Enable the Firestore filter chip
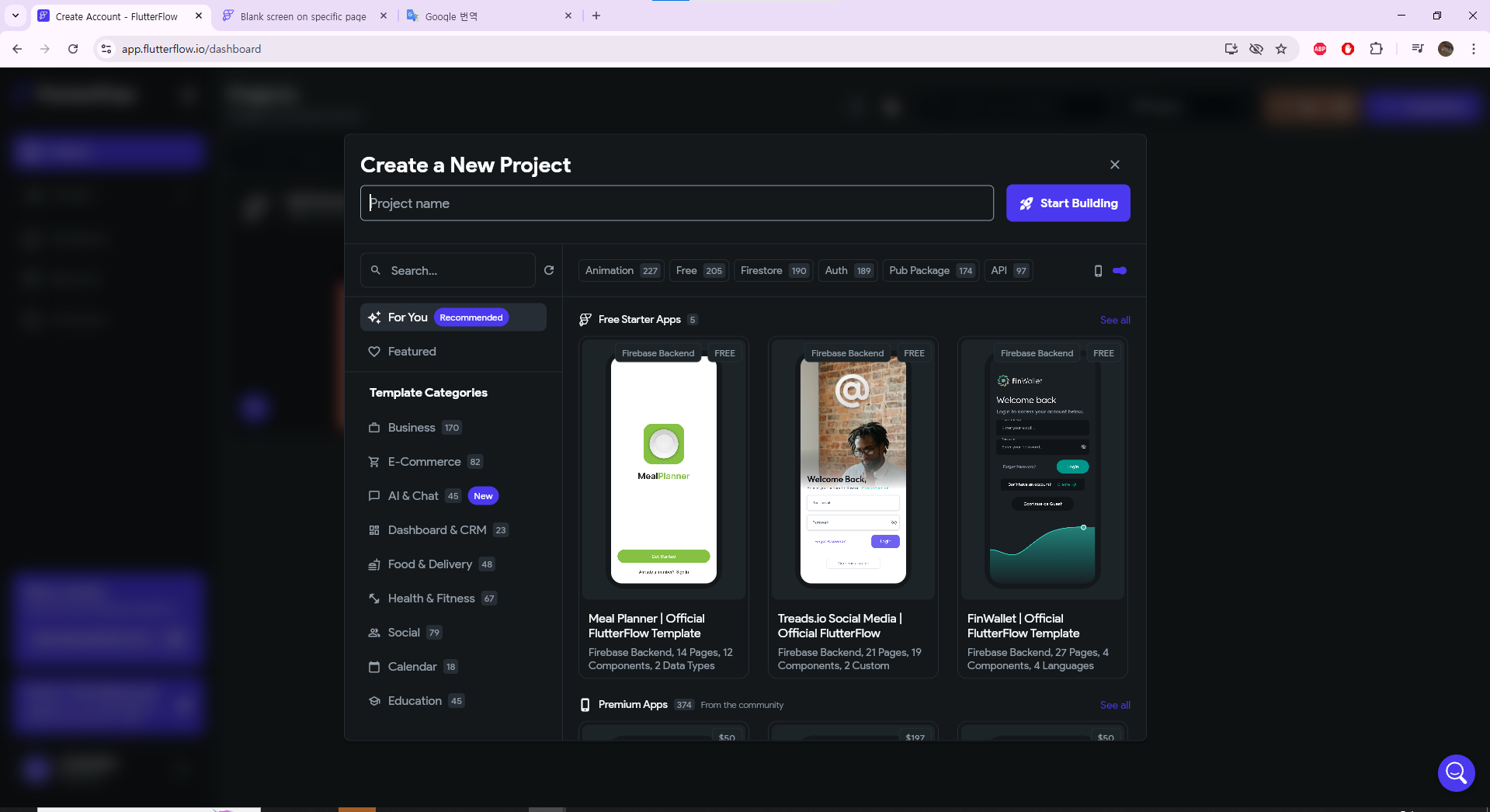This screenshot has width=1490, height=812. point(773,271)
